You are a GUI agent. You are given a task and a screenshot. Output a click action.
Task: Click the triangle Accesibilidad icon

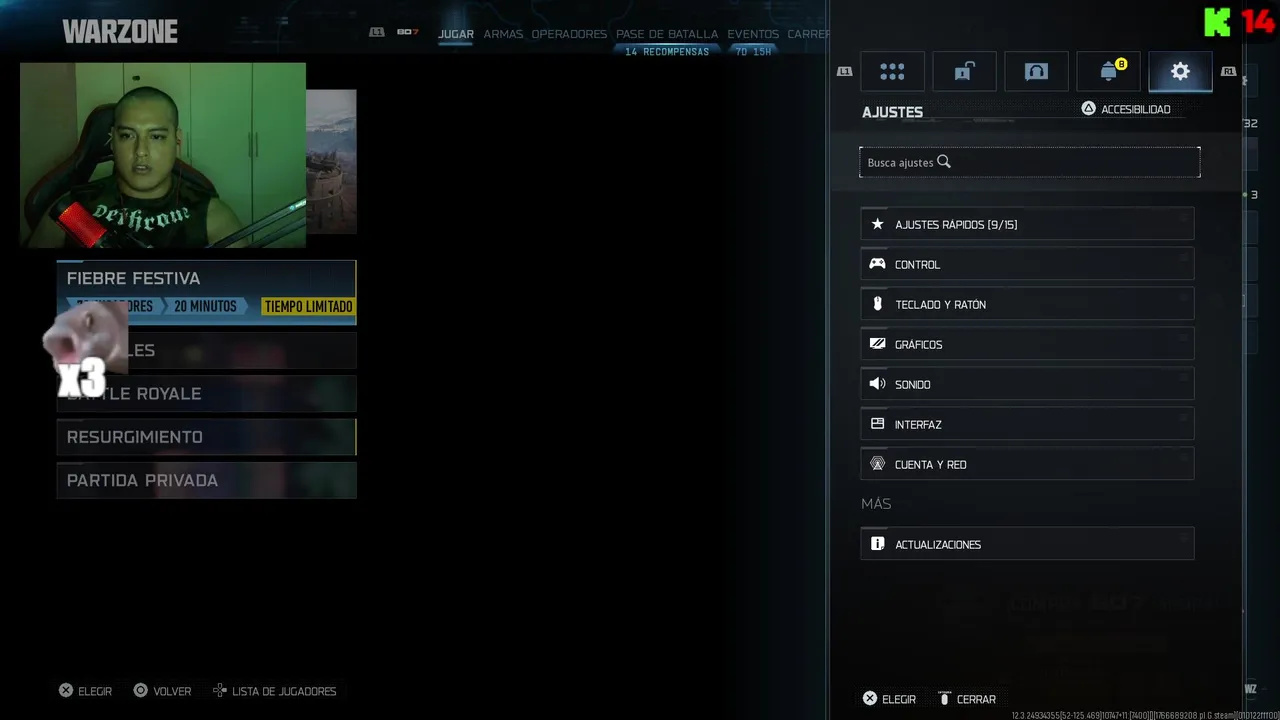tap(1088, 109)
